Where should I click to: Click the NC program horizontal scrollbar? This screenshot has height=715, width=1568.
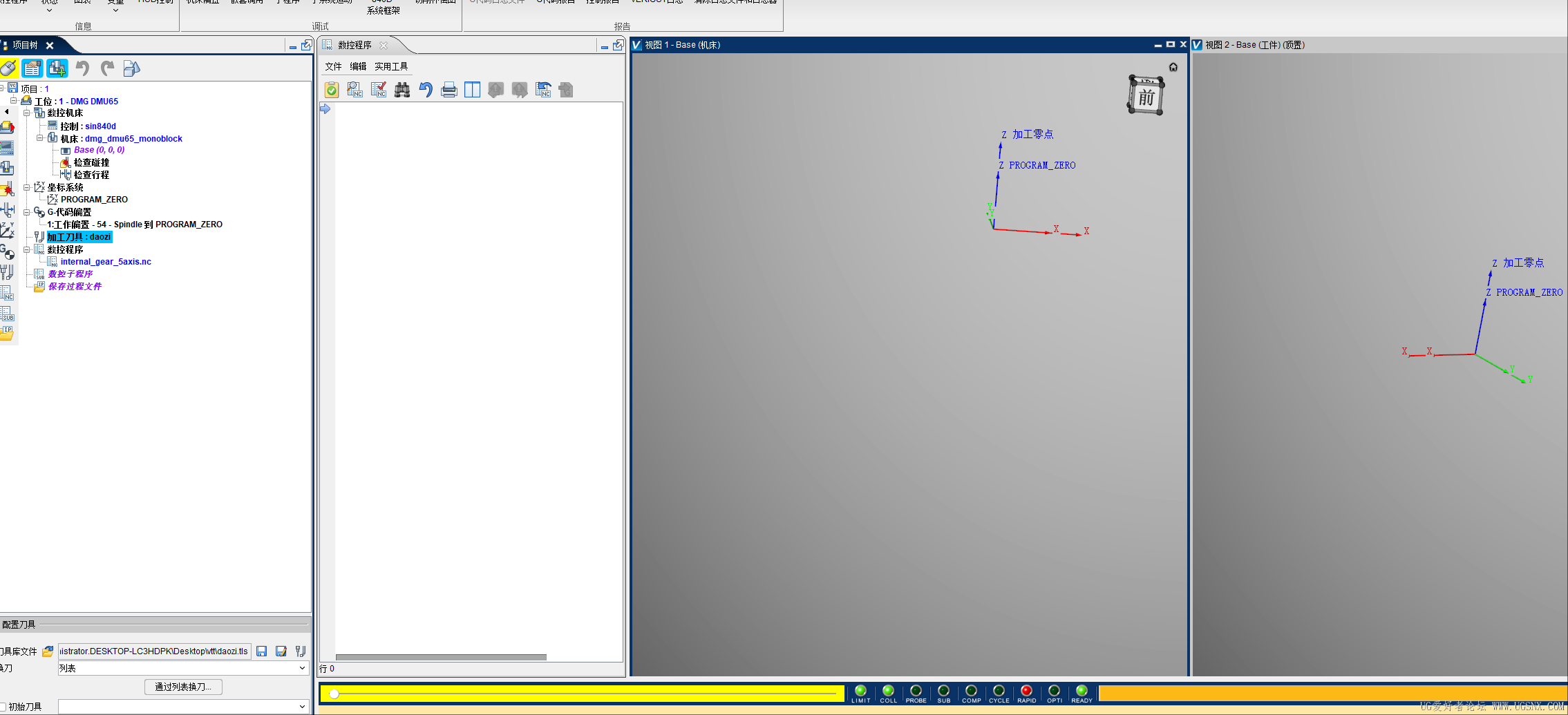pos(441,657)
